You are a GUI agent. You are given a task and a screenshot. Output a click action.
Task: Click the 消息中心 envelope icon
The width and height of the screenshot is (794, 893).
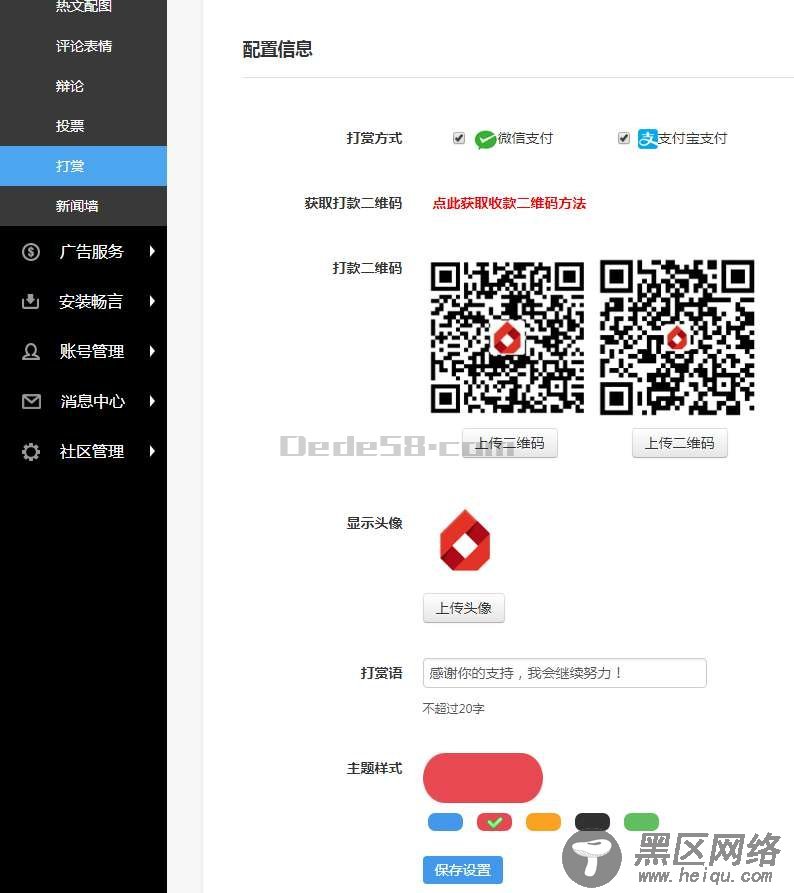pyautogui.click(x=31, y=402)
